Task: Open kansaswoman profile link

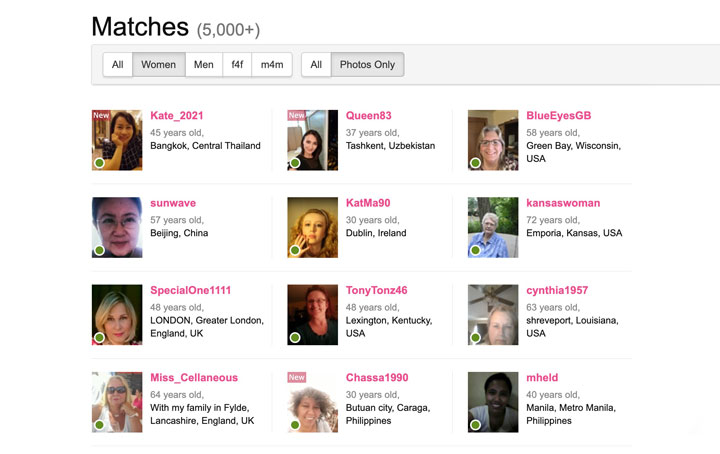Action: click(x=563, y=203)
